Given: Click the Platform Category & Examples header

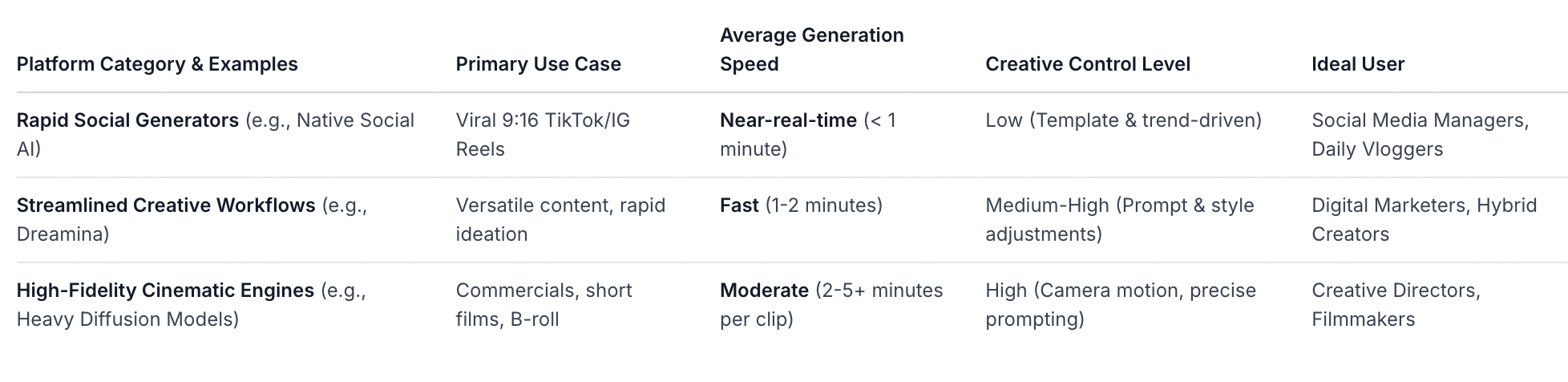Looking at the screenshot, I should point(157,64).
